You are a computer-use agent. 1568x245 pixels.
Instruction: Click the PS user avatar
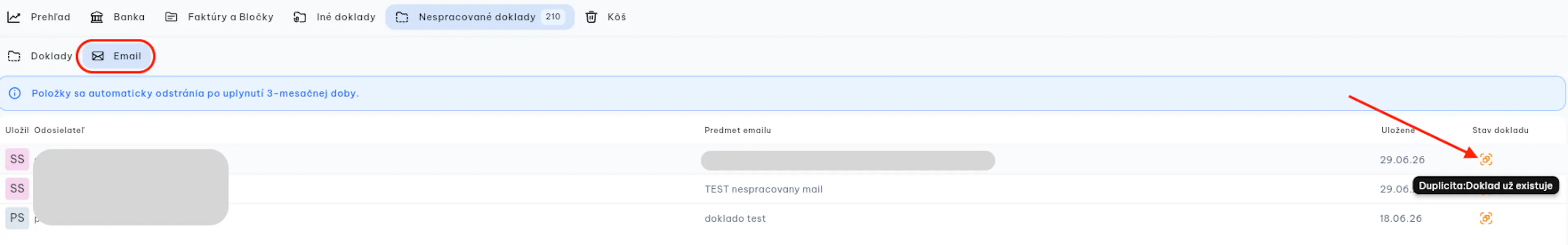coord(17,218)
